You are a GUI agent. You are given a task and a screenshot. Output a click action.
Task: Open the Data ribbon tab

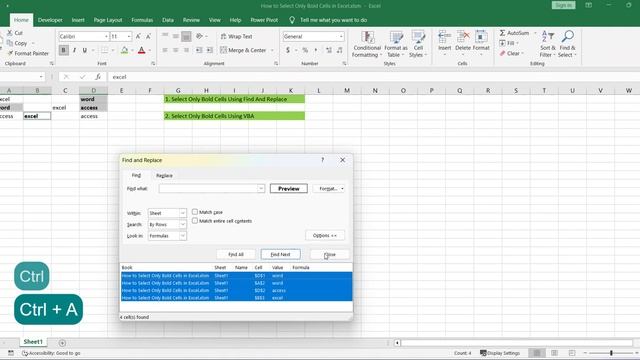[x=168, y=20]
